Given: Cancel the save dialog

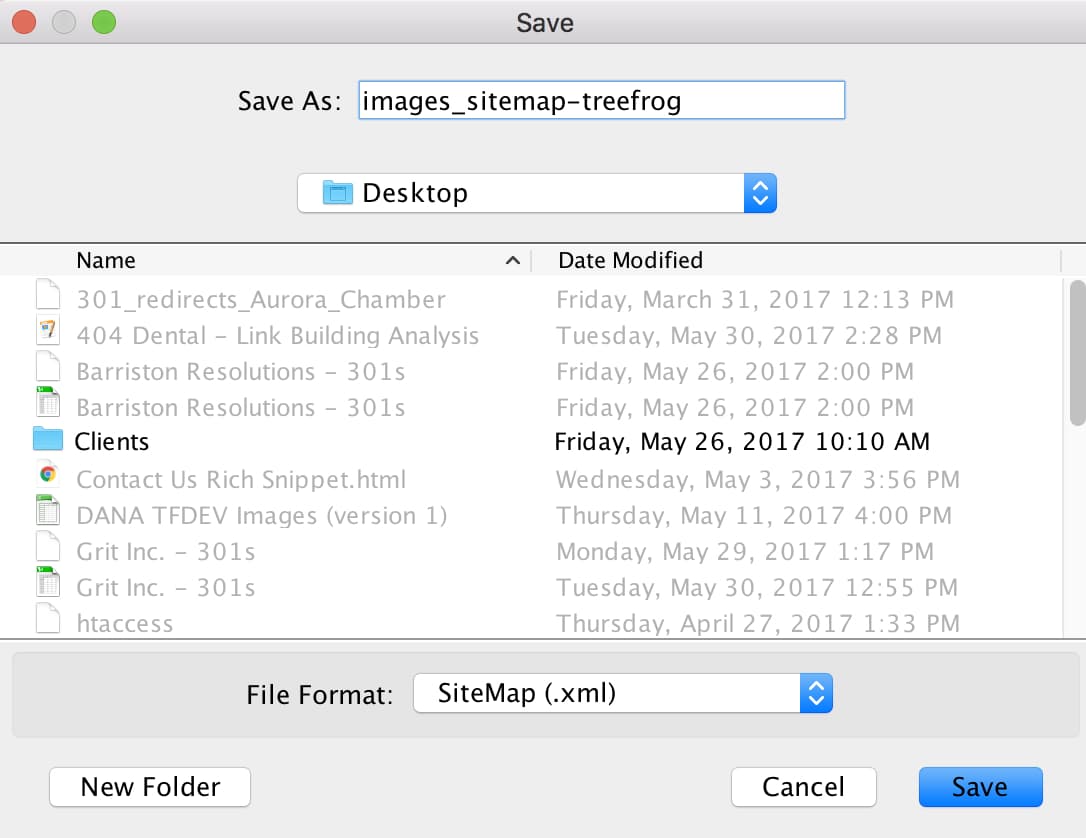Looking at the screenshot, I should tap(803, 787).
